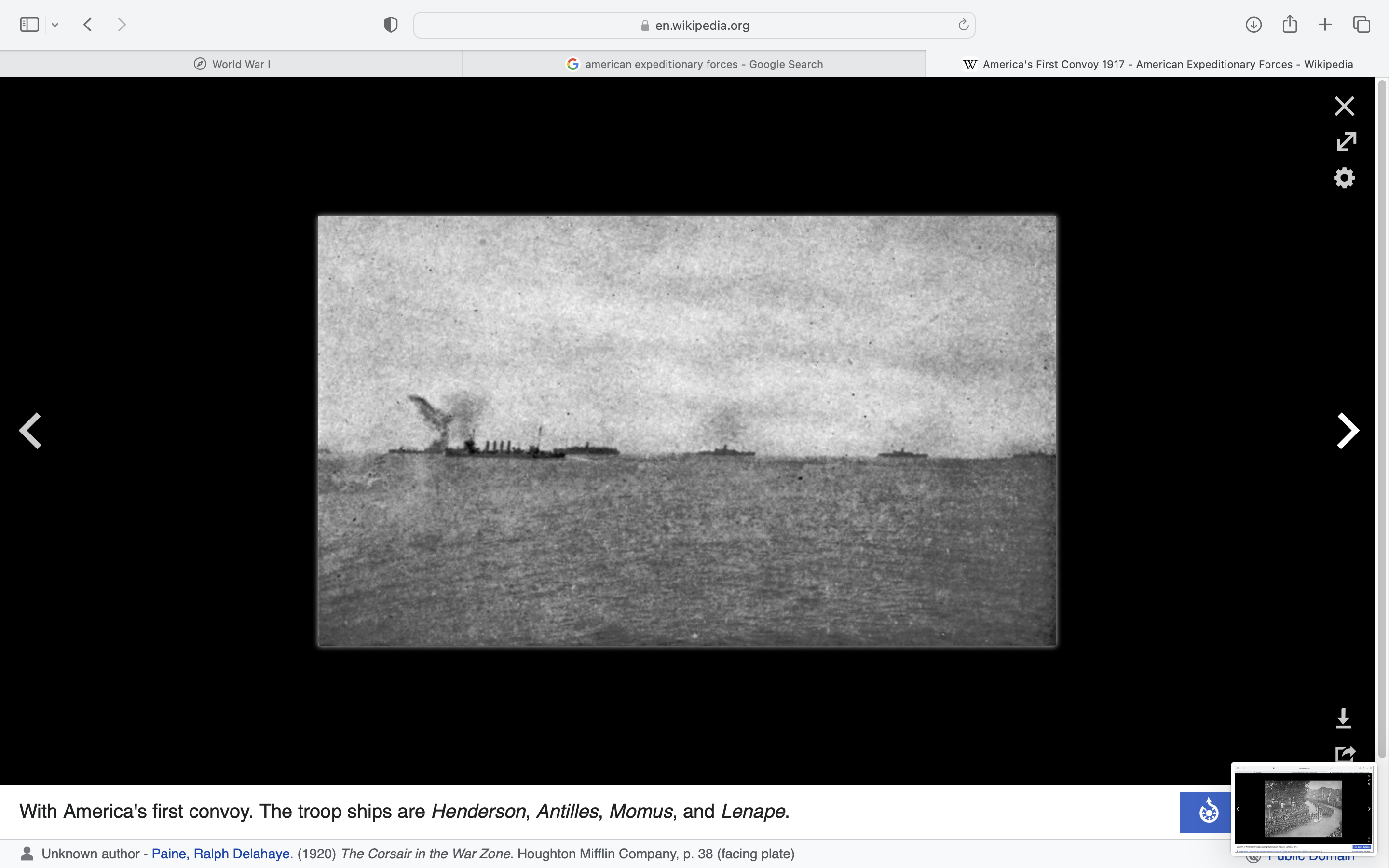Open Safari privacy report shield icon
Image resolution: width=1389 pixels, height=868 pixels.
point(390,25)
